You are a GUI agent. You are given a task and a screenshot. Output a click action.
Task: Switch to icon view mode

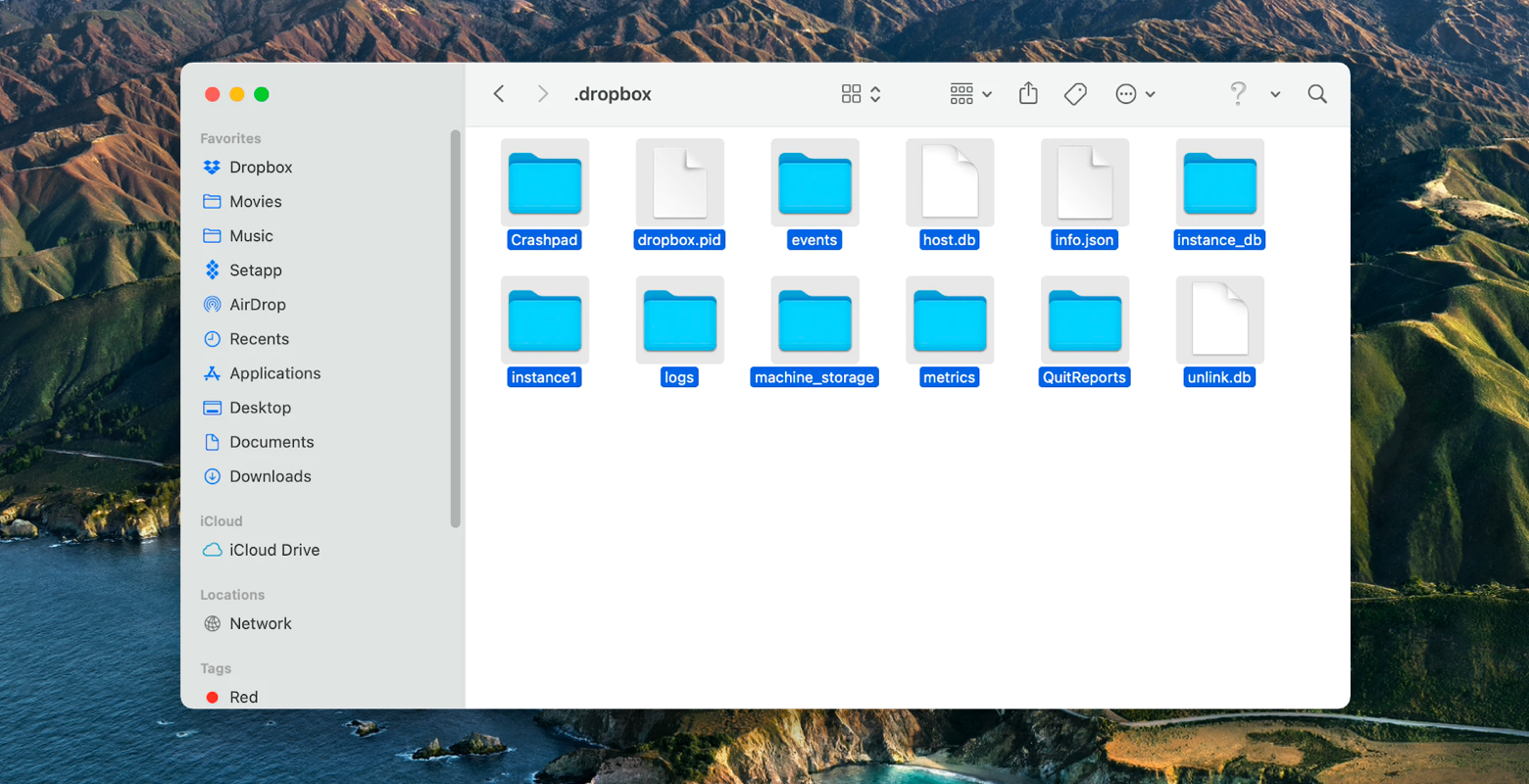pyautogui.click(x=851, y=94)
